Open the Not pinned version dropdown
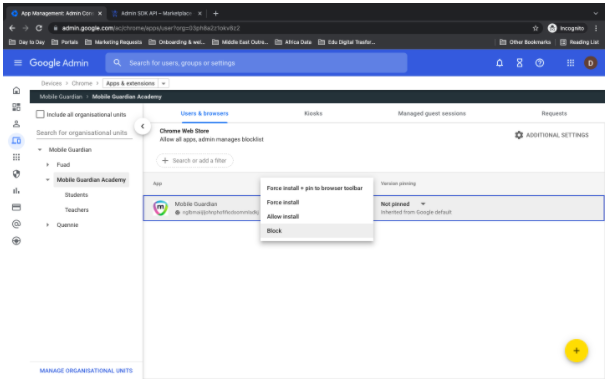The image size is (606, 381). (x=423, y=204)
